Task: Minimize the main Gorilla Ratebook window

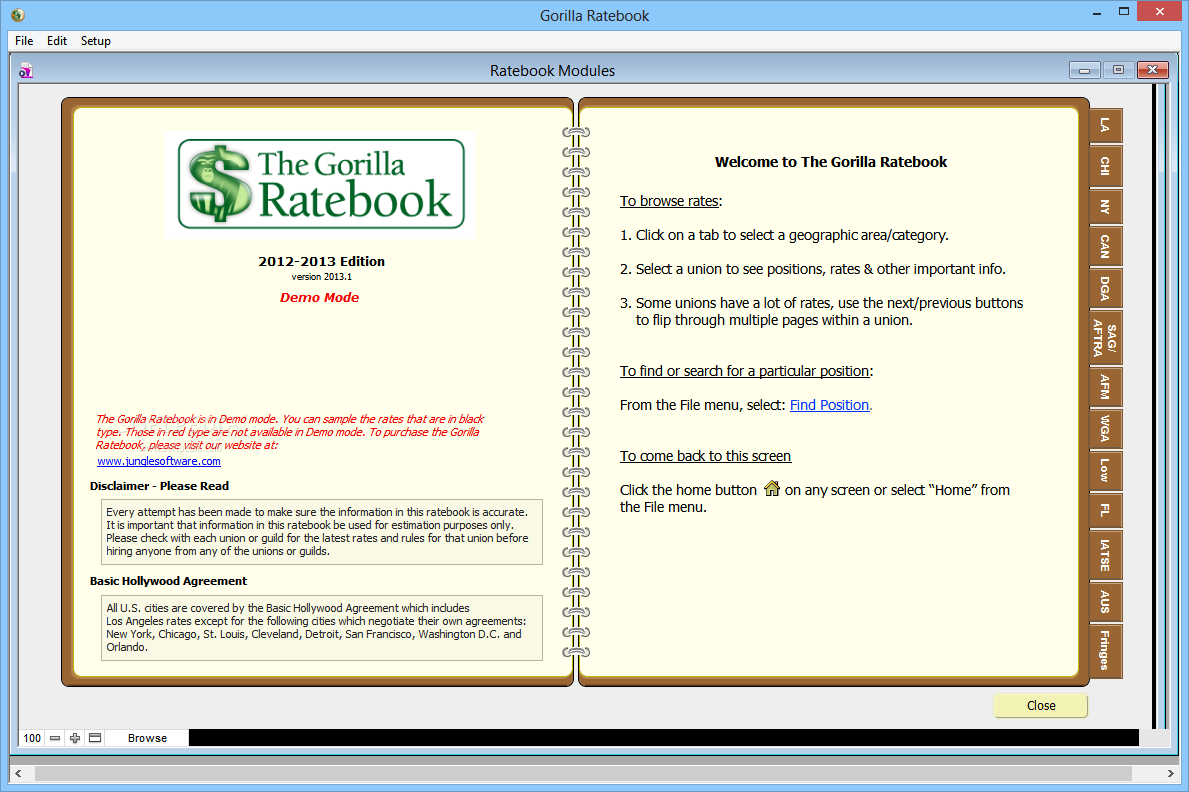Action: [x=1096, y=14]
